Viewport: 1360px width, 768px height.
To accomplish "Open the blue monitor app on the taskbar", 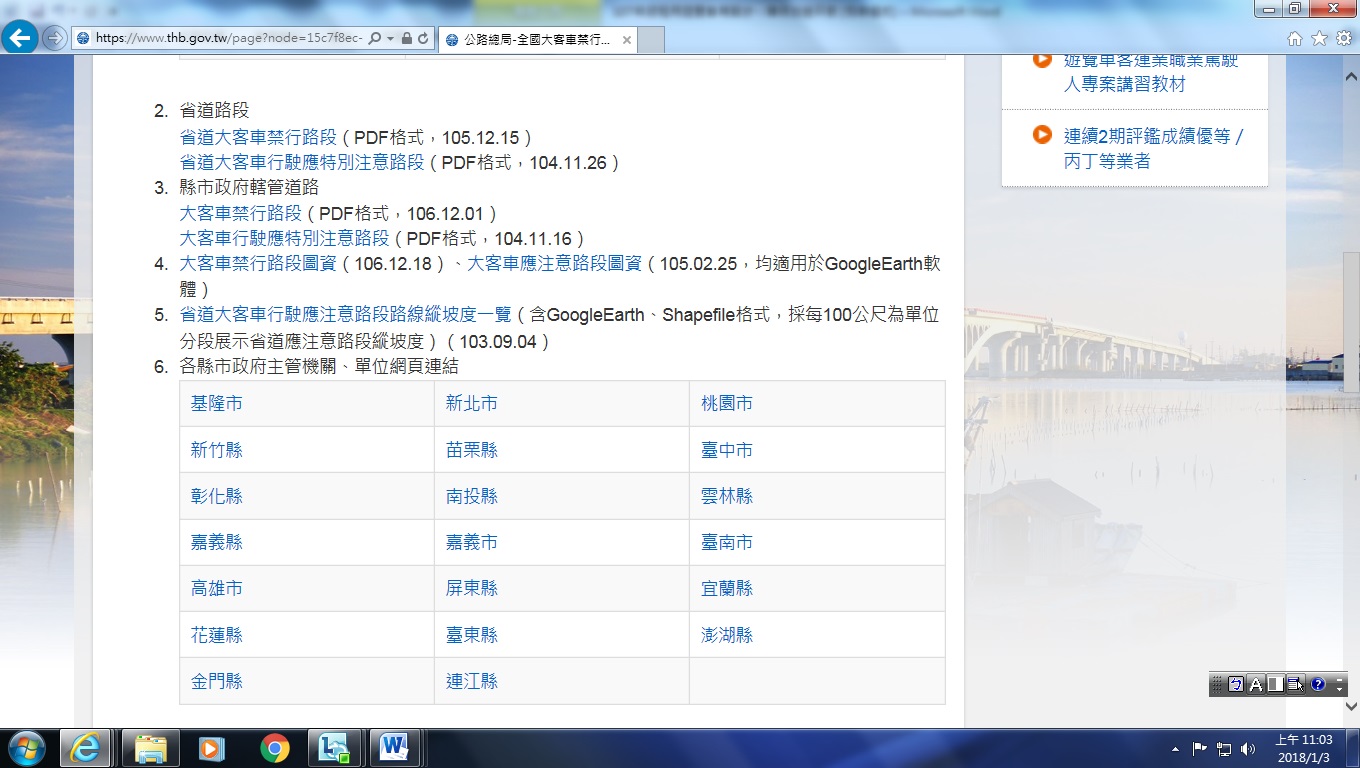I will [333, 748].
